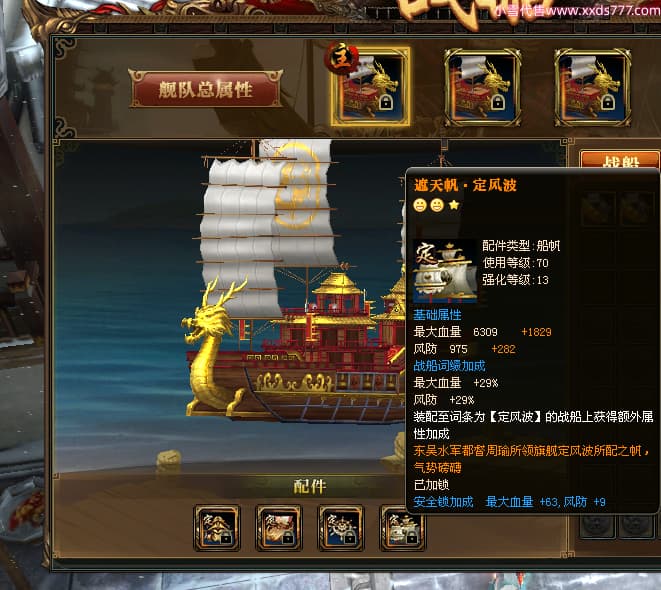Open the 舰队总属性 fleet attributes button
This screenshot has height=590, width=661.
(206, 89)
